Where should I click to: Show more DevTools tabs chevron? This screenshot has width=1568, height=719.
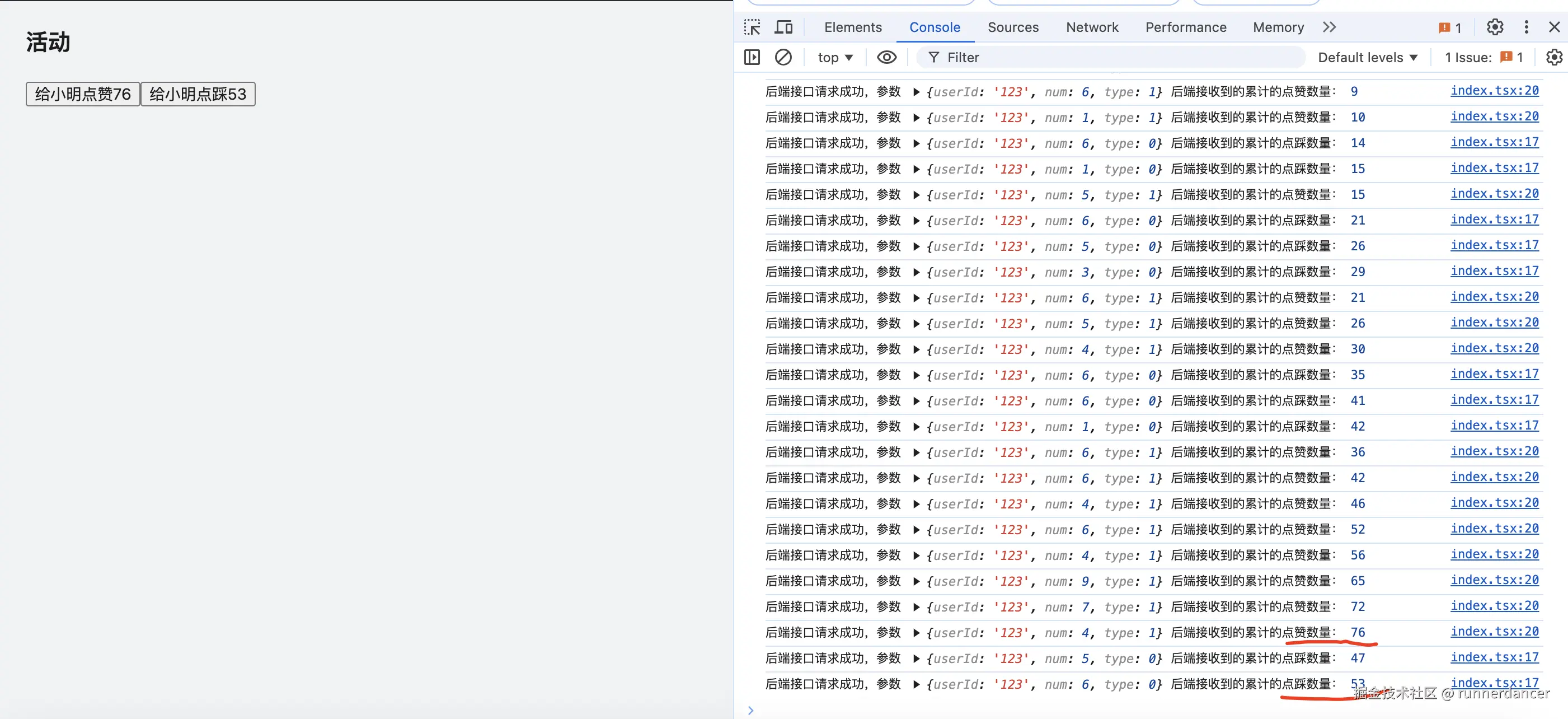coord(1330,27)
